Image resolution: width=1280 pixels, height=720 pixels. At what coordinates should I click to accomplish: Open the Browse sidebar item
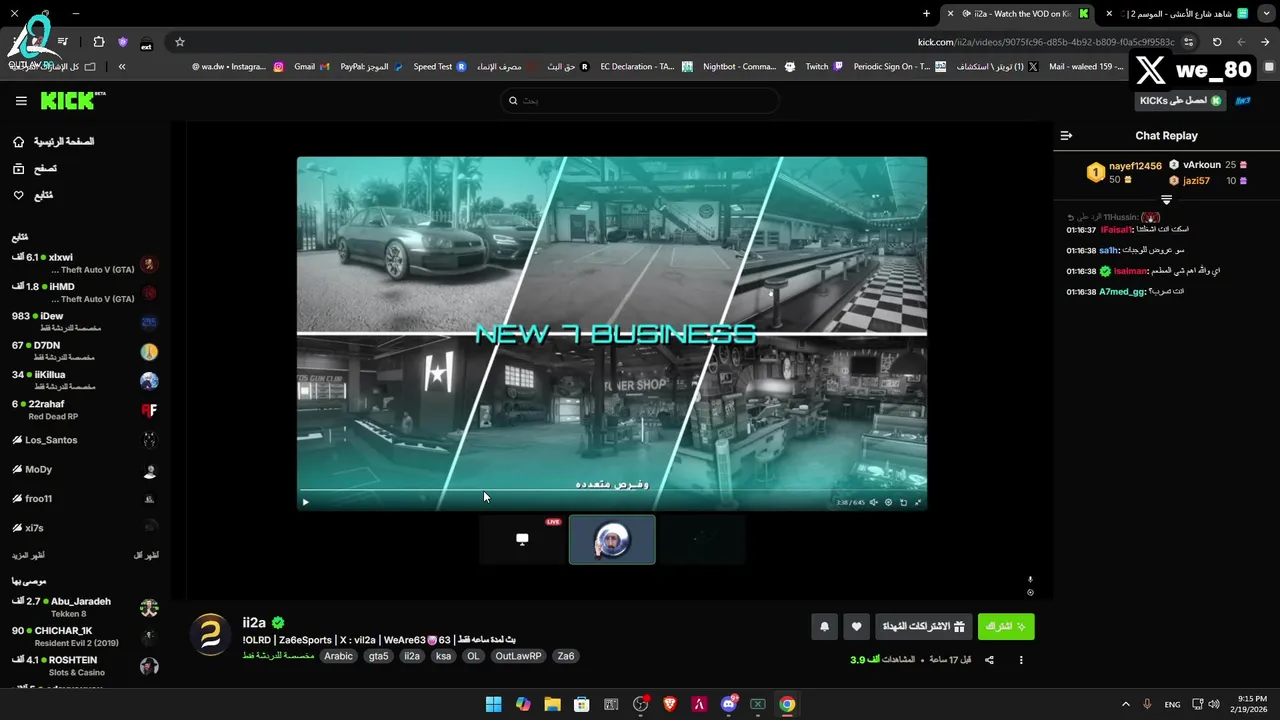tap(35, 169)
